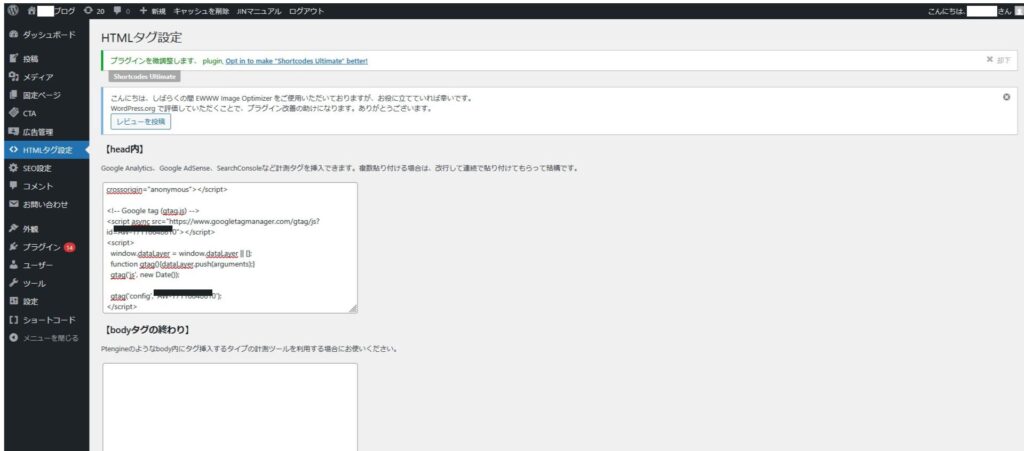Click the SEO設定 gear icon
The image size is (1024, 451).
pos(14,168)
